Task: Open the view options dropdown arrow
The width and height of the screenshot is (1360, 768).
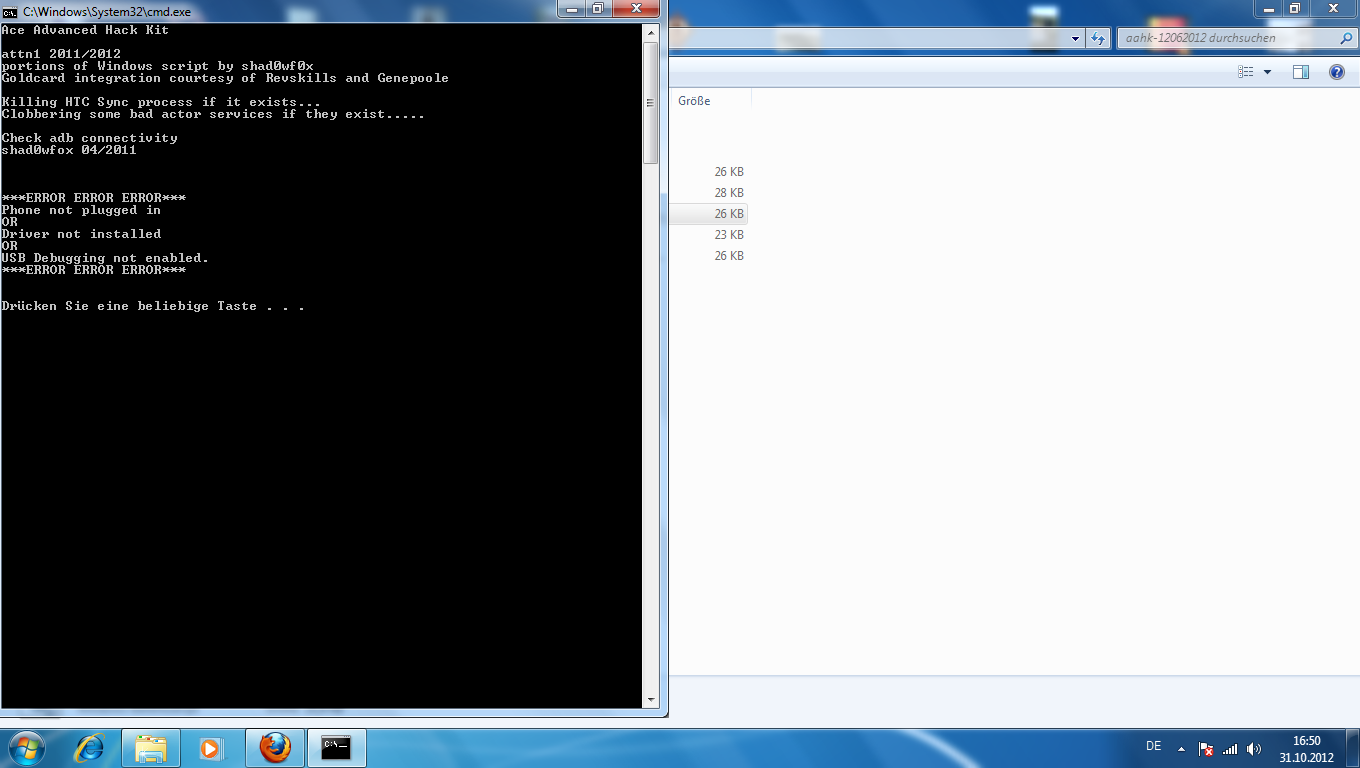Action: 1267,72
